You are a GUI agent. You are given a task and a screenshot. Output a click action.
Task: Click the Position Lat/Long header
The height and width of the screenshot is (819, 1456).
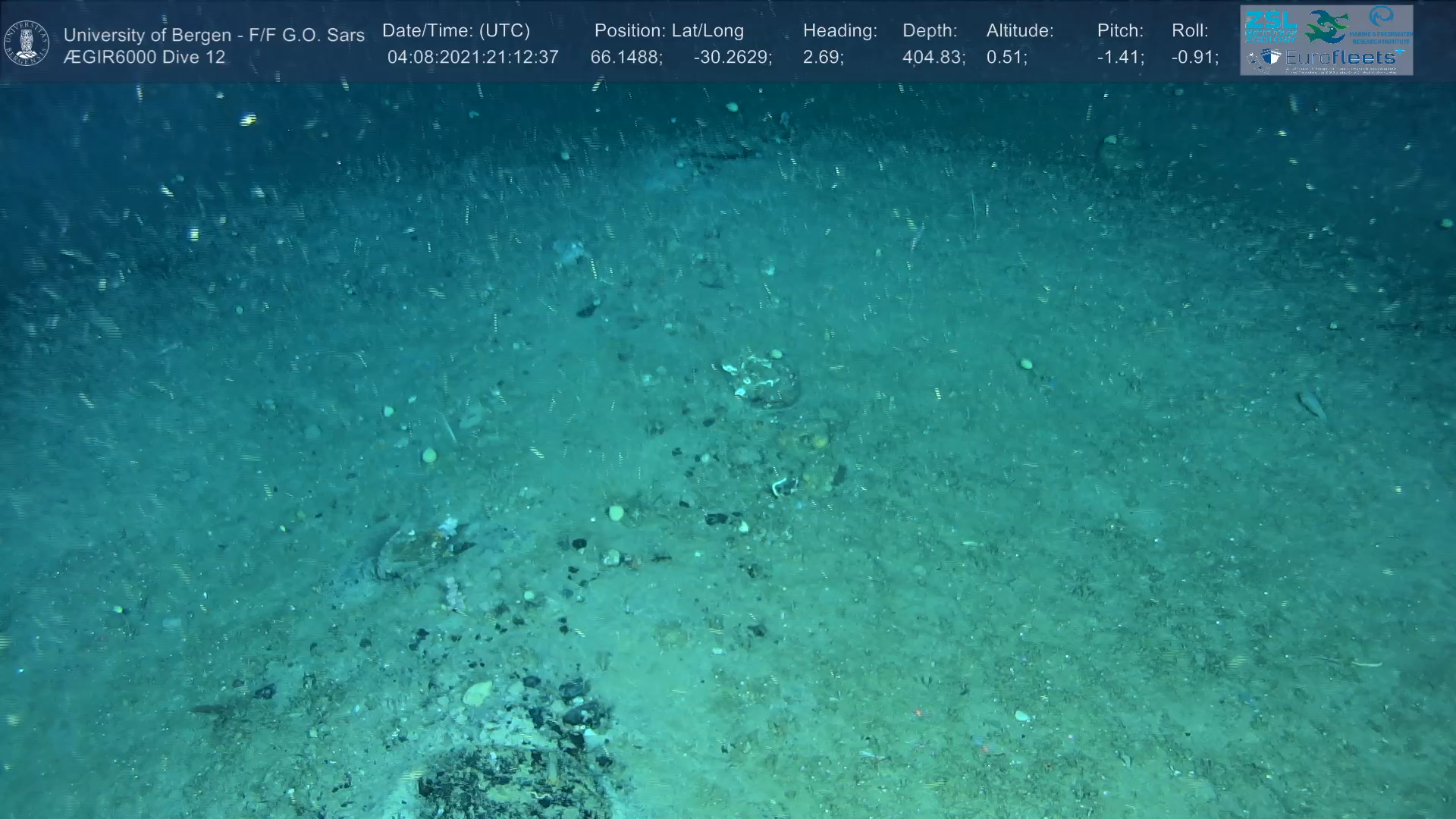(x=669, y=31)
